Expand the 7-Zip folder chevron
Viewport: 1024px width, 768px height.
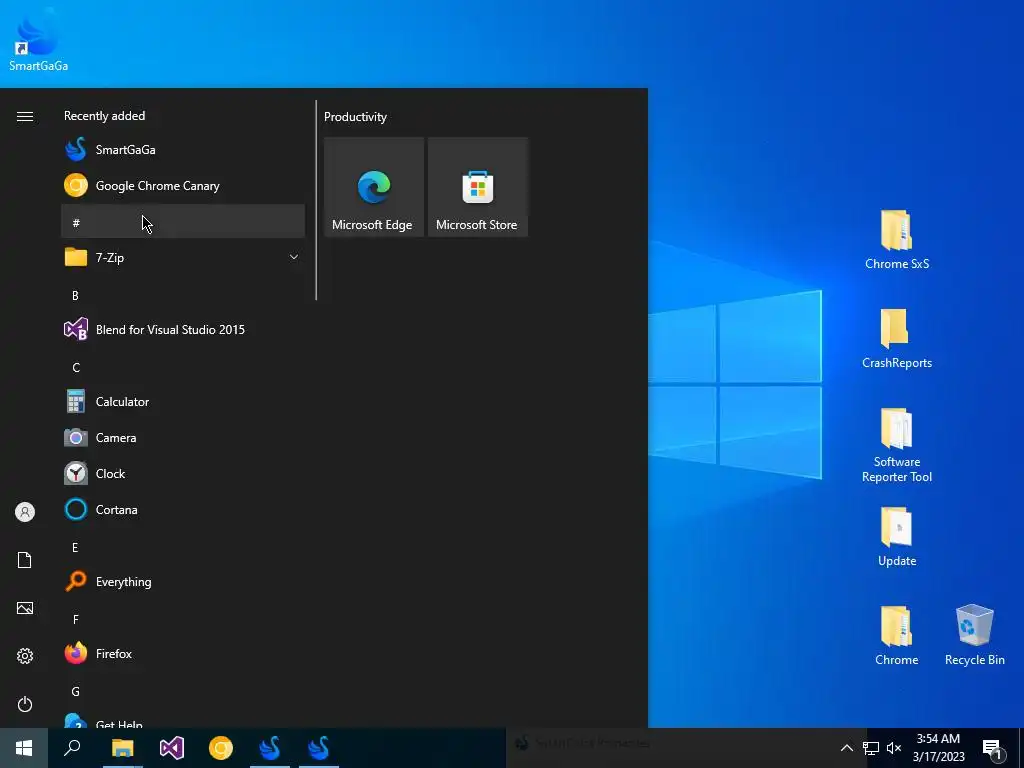[x=294, y=257]
